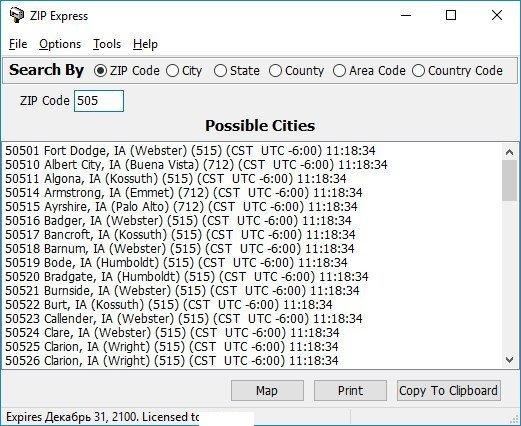
Task: Click the list scrollbar down arrow
Action: (509, 360)
